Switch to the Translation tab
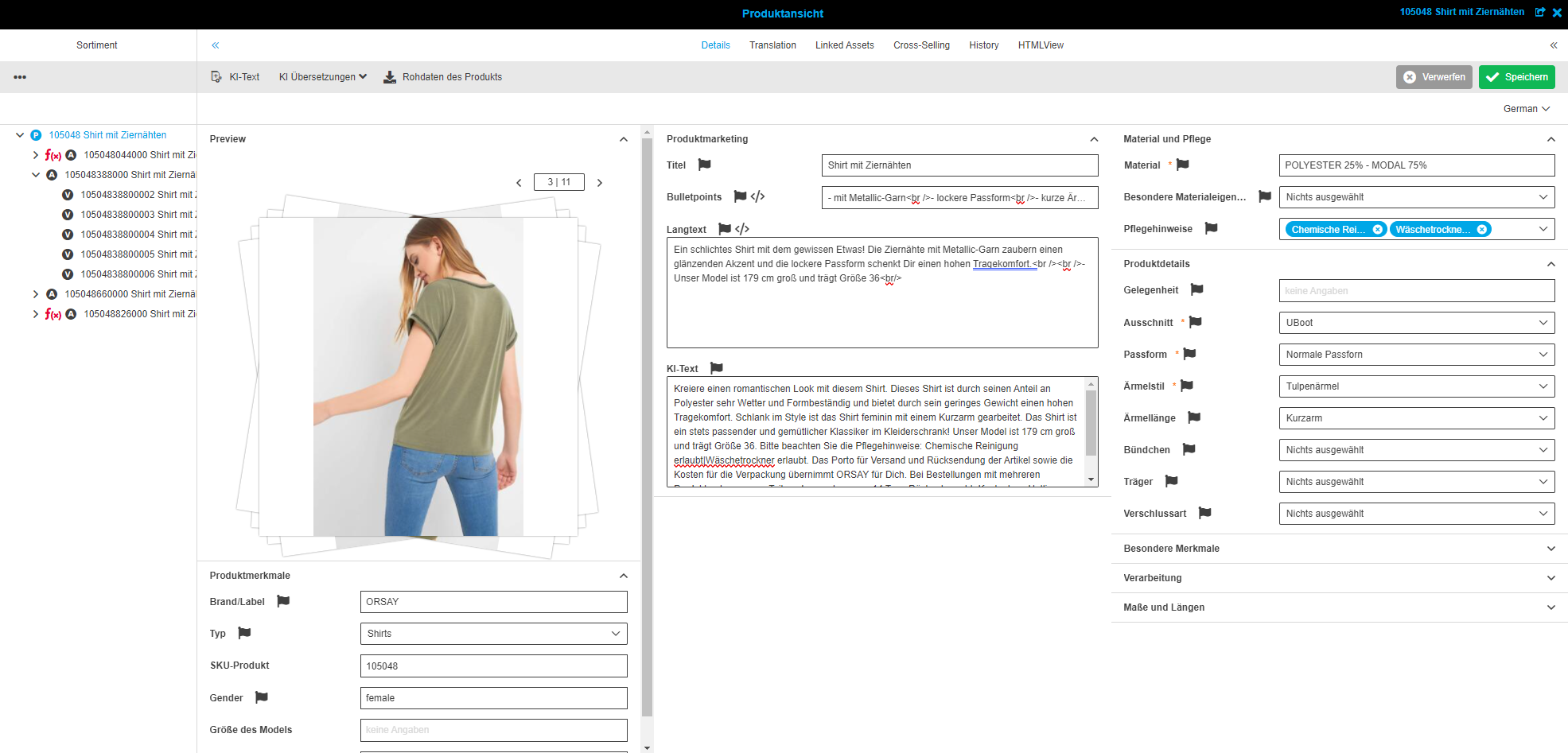The image size is (1568, 753). coord(772,45)
